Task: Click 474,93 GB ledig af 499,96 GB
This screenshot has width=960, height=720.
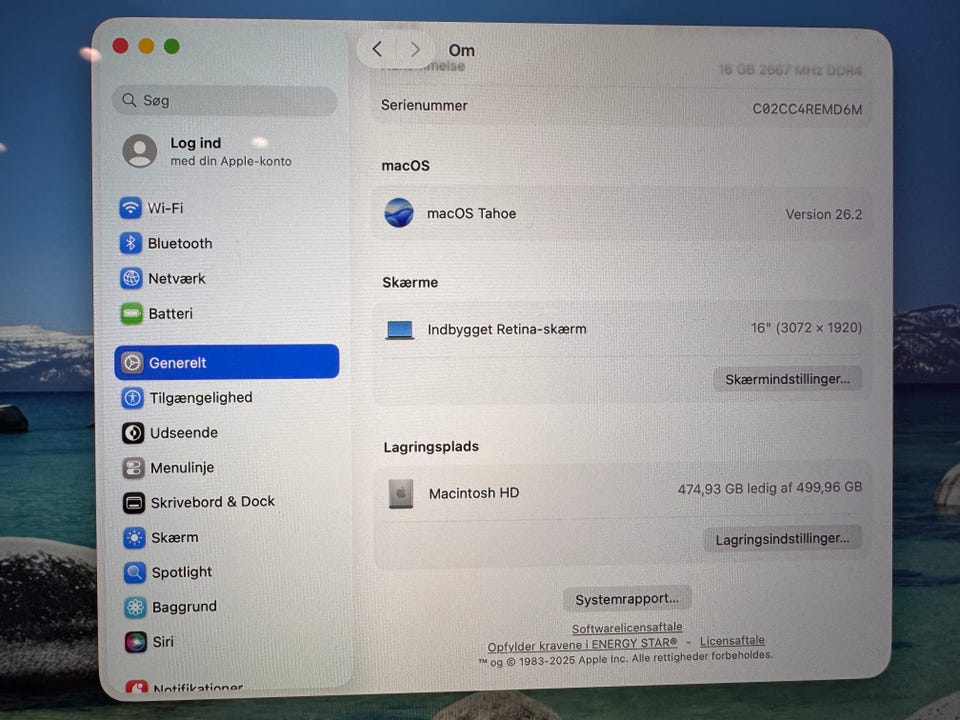Action: (770, 488)
